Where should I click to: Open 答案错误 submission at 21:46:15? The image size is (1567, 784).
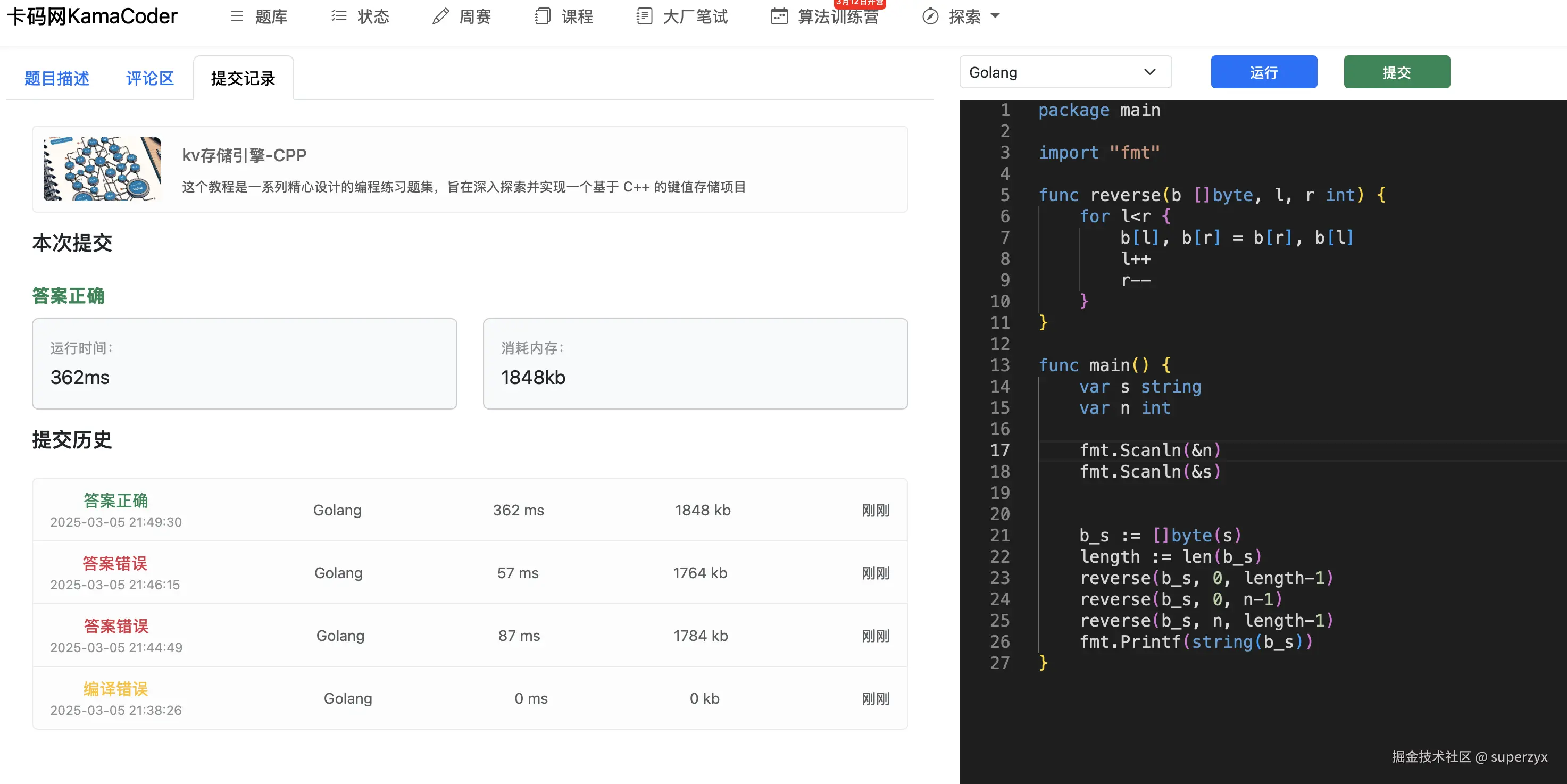coord(470,573)
